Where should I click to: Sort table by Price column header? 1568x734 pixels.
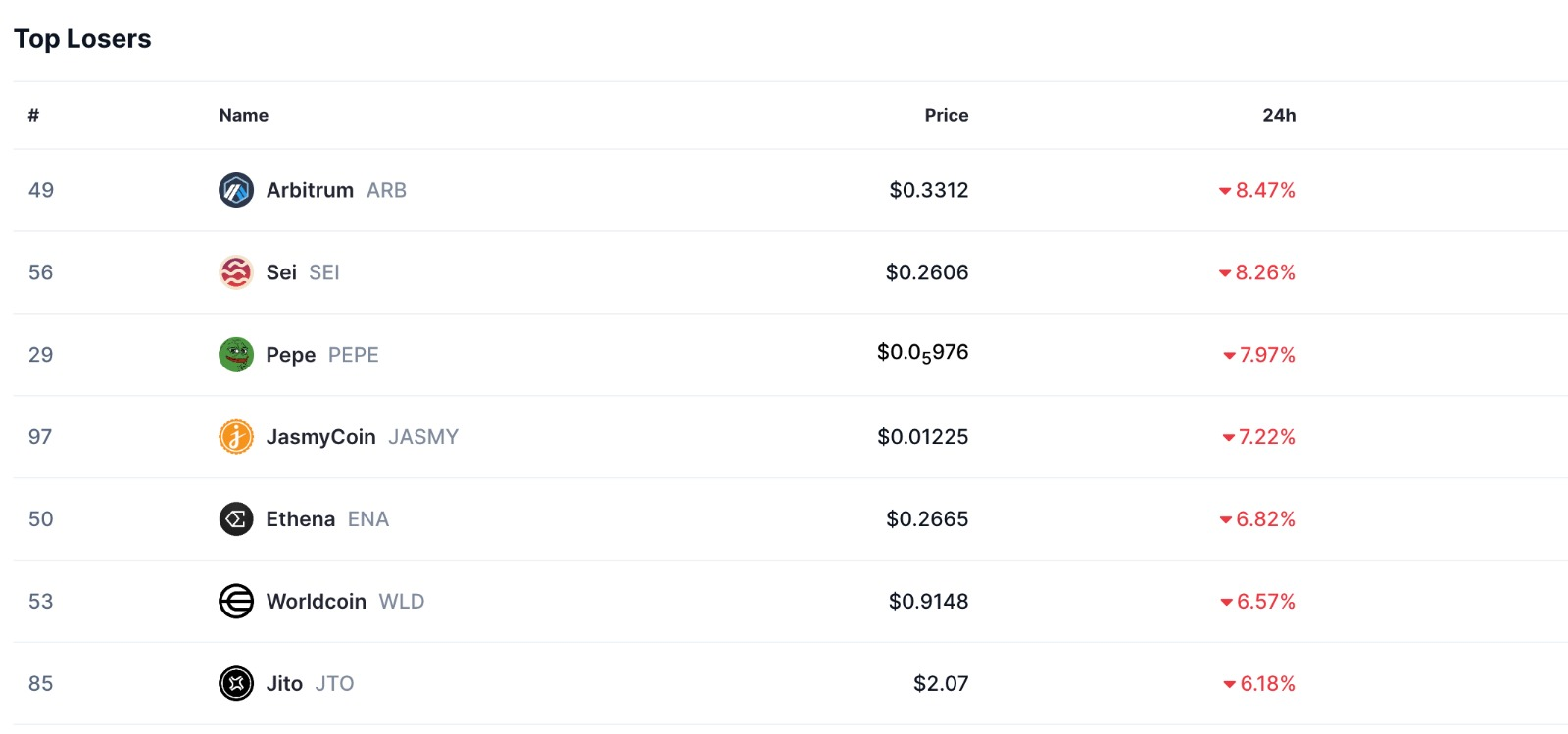coord(947,115)
